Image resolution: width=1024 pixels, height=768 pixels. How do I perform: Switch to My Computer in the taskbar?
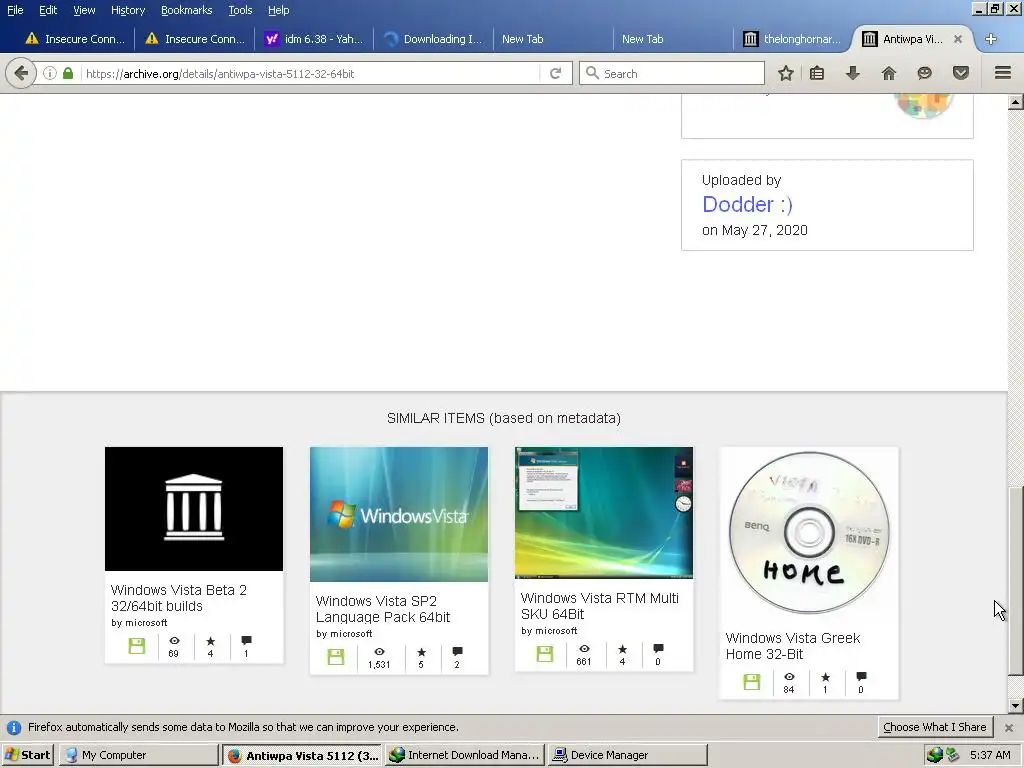pos(138,755)
